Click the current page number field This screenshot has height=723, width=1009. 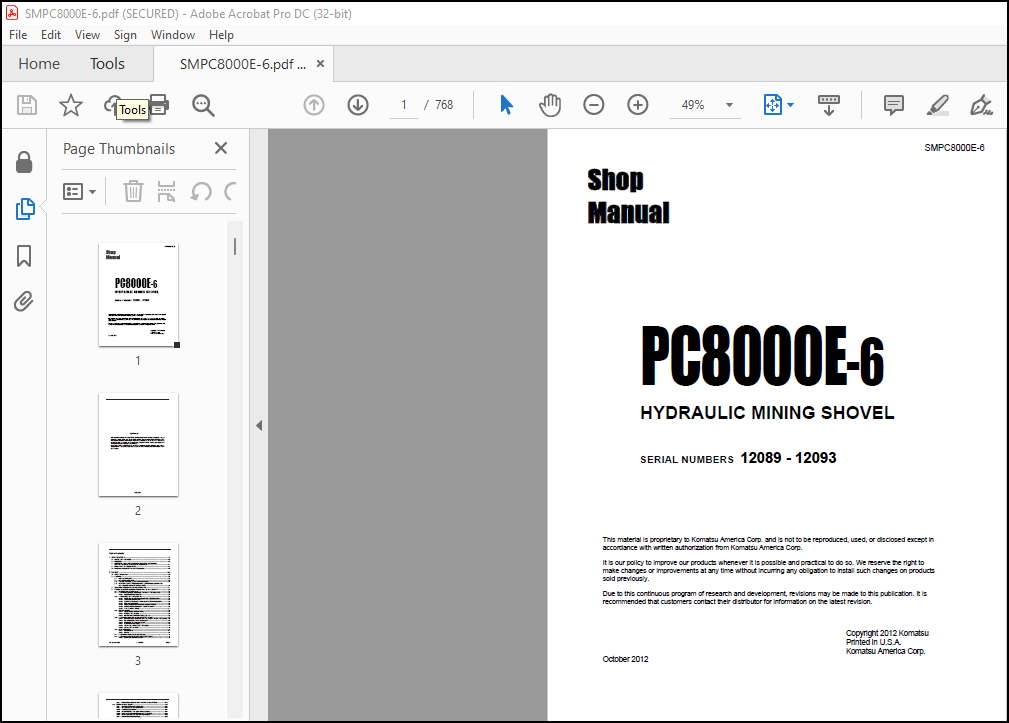tap(403, 105)
